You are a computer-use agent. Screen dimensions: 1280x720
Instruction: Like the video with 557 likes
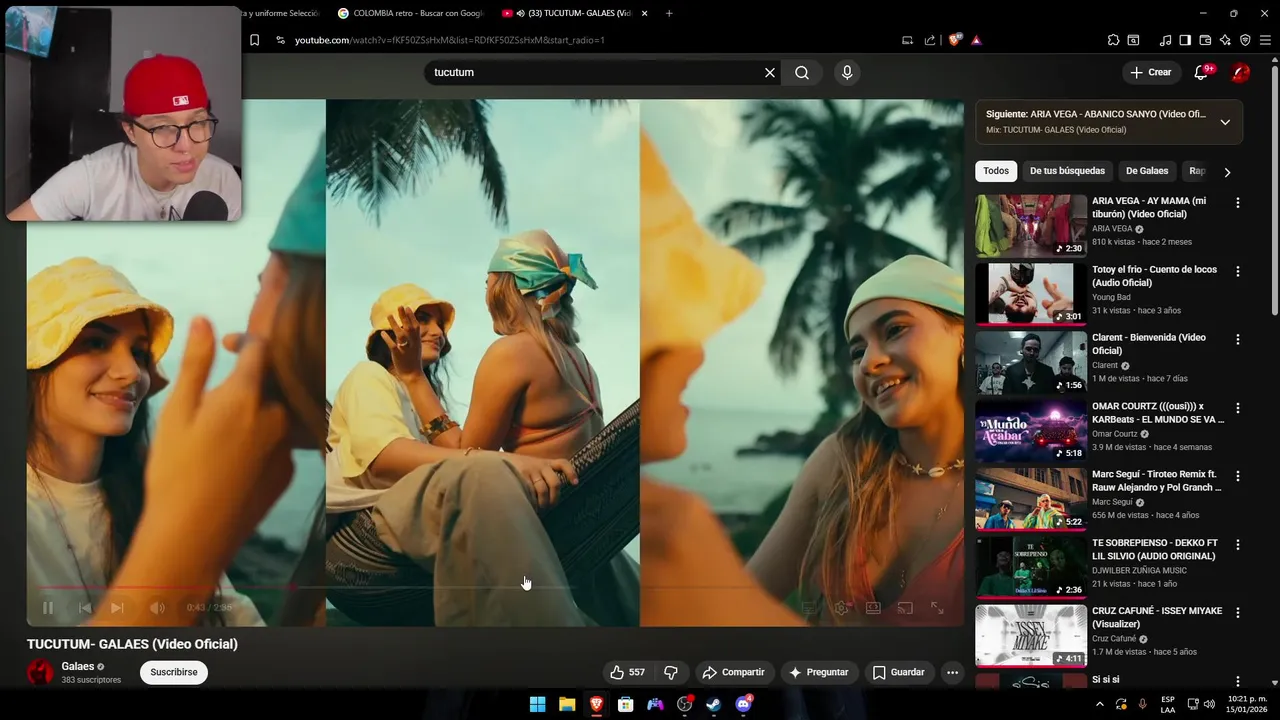pos(627,672)
